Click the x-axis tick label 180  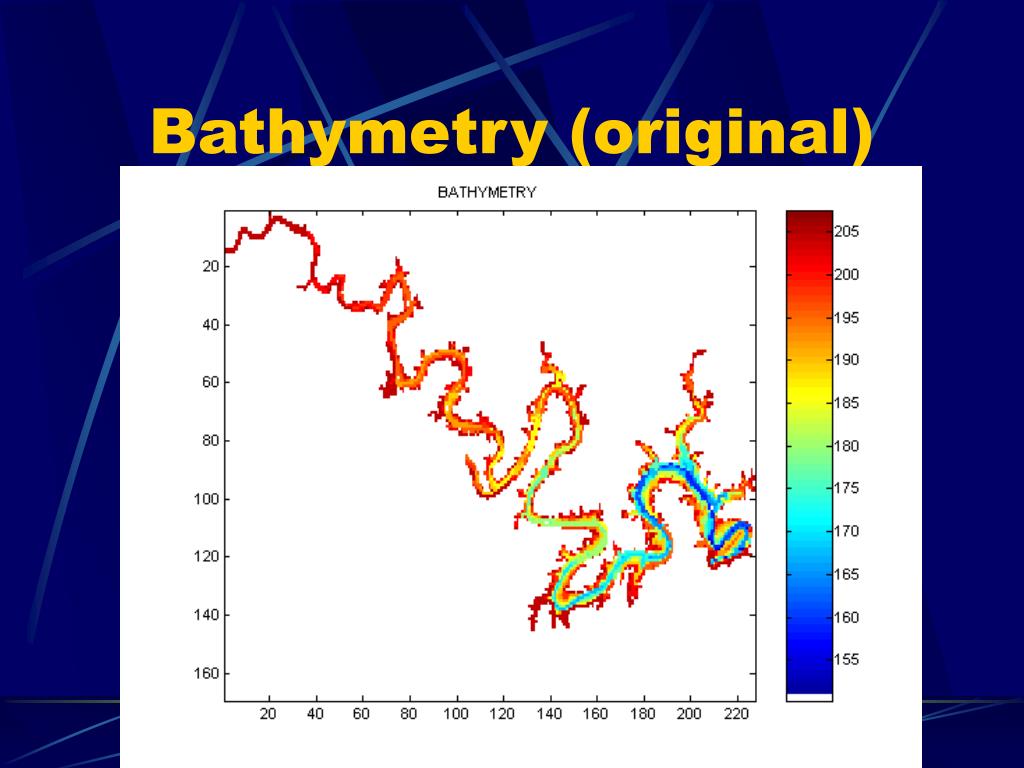point(643,714)
